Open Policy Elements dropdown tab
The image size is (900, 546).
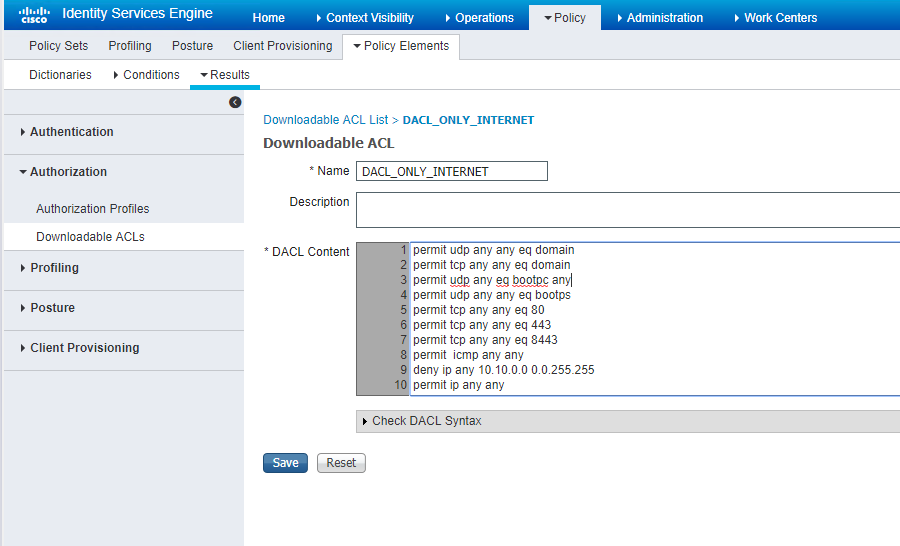(x=401, y=46)
